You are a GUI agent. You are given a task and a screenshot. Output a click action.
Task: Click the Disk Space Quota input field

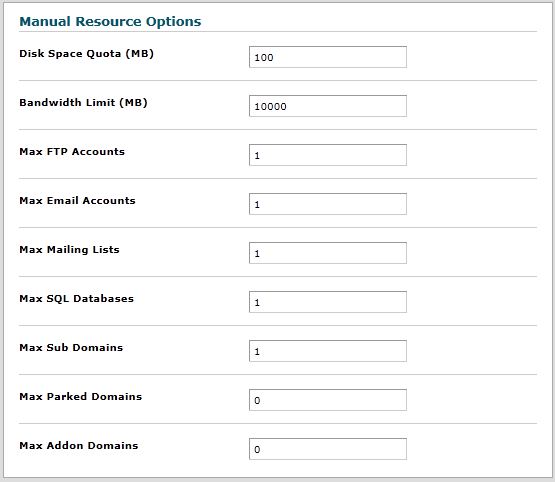(328, 57)
